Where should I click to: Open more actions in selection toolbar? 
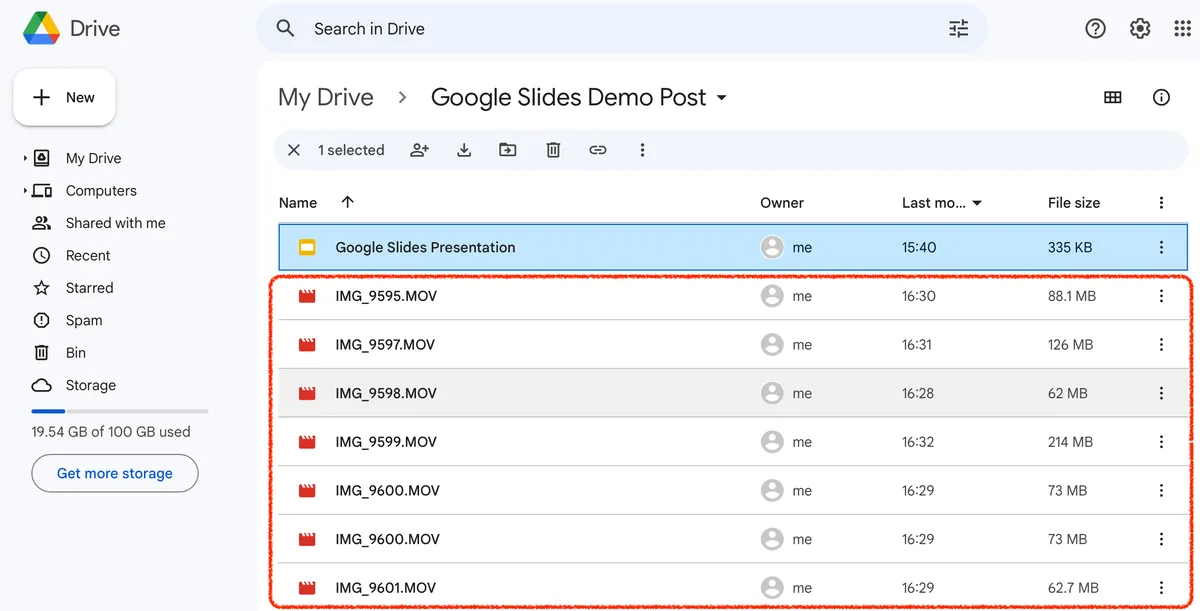pyautogui.click(x=642, y=150)
